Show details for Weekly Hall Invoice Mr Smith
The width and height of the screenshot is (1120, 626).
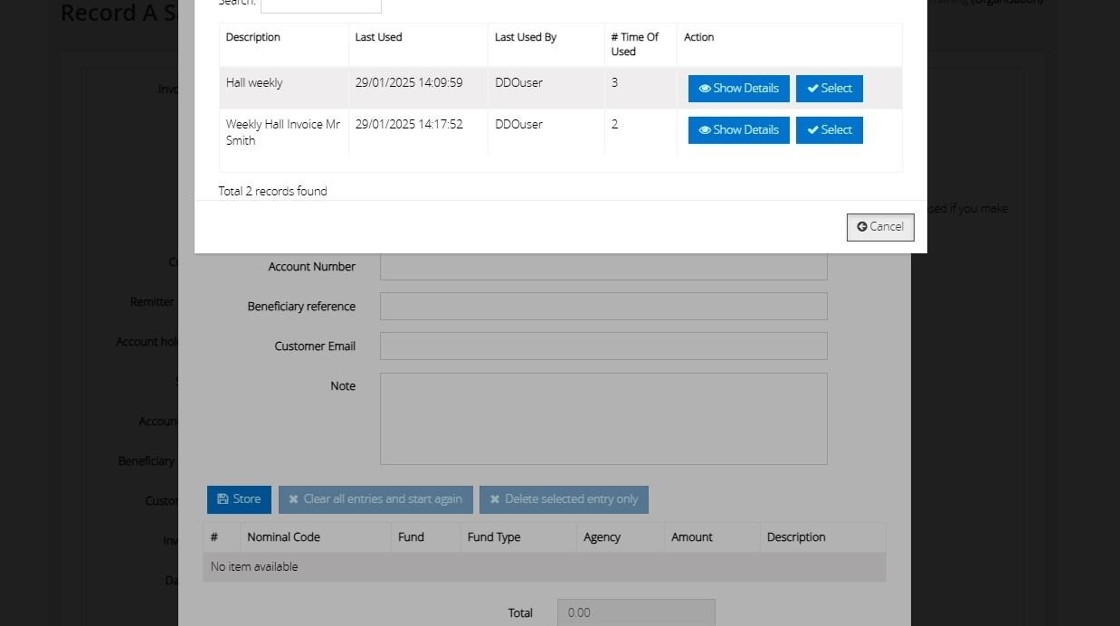tap(739, 130)
